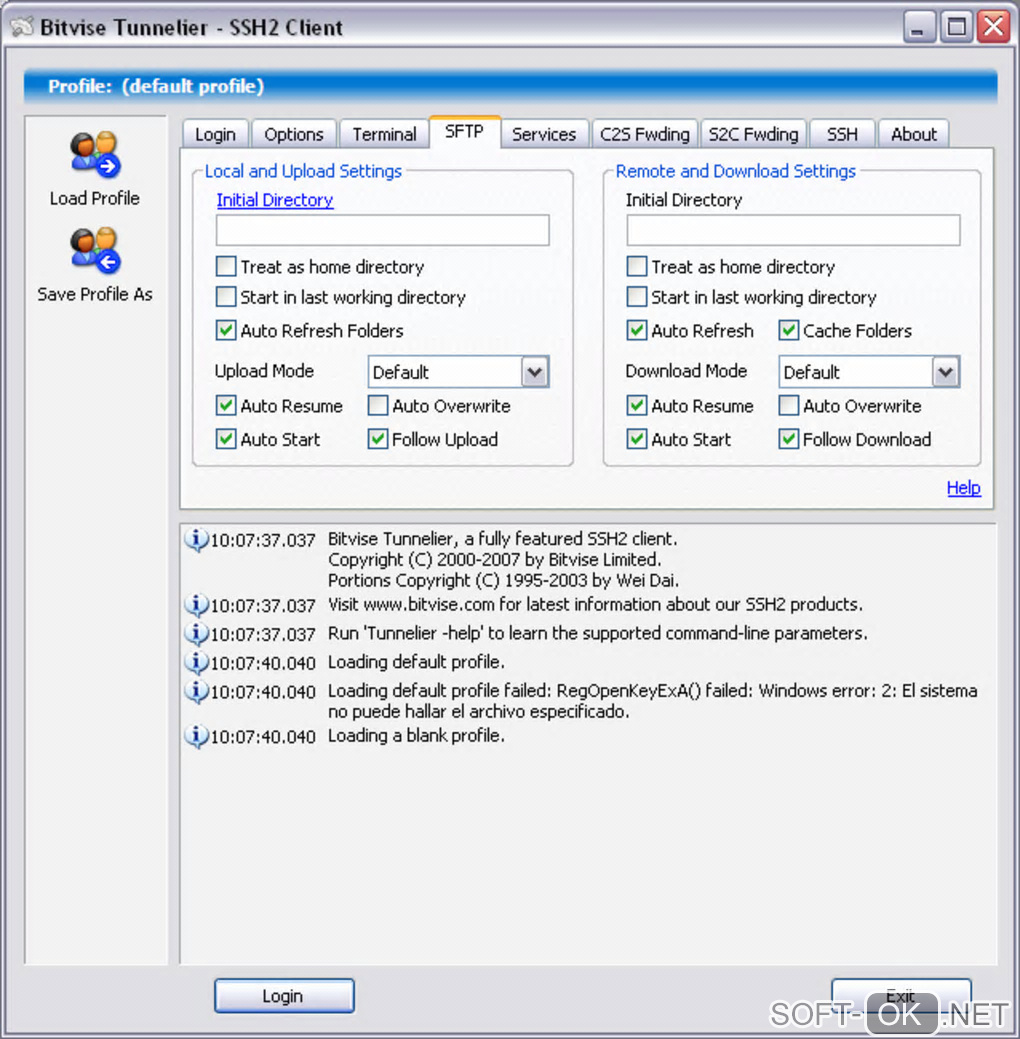Select log line 'Visit www.bitvise.com for latest information'
1020x1039 pixels.
tap(595, 604)
